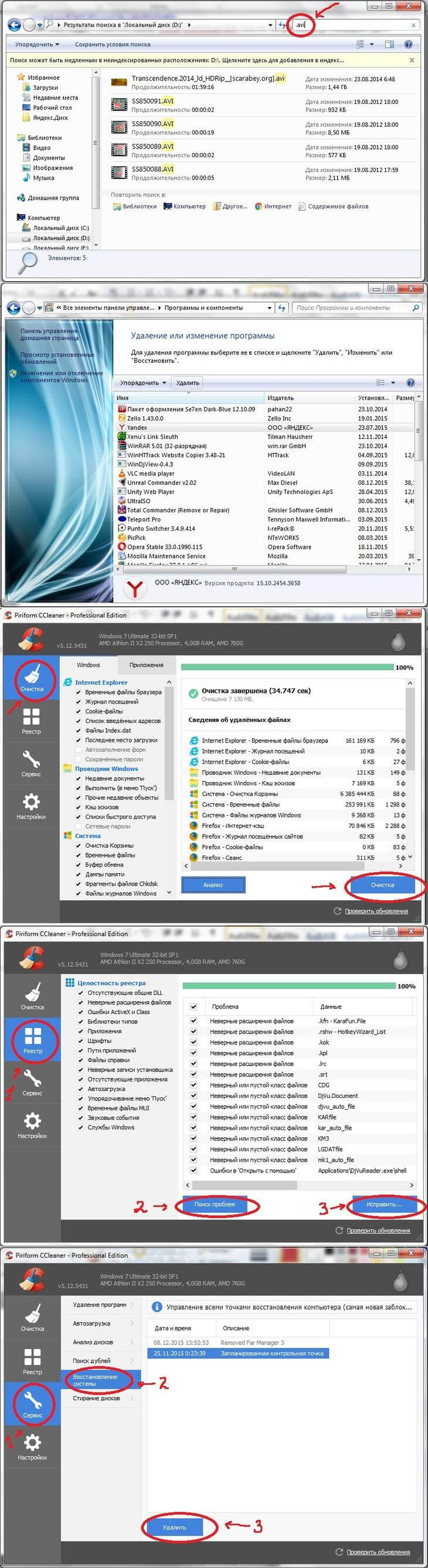Click the 'Поиск проблем' button
This screenshot has width=428, height=1568.
[215, 1204]
